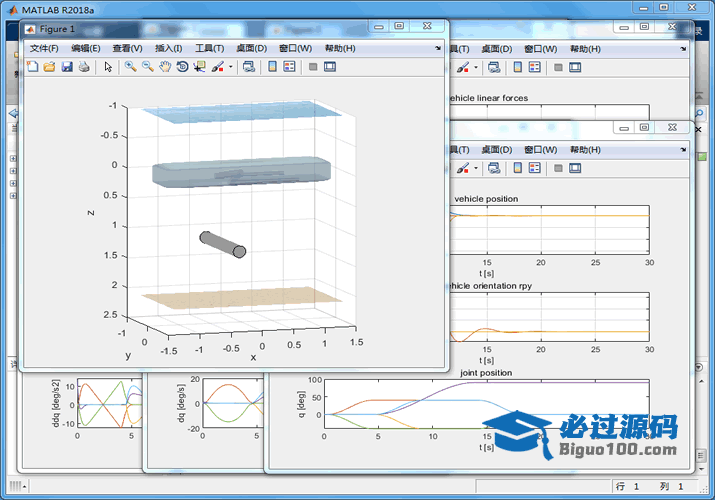Activate Zoom Out tool in Figure 1
The width and height of the screenshot is (715, 500).
point(147,67)
